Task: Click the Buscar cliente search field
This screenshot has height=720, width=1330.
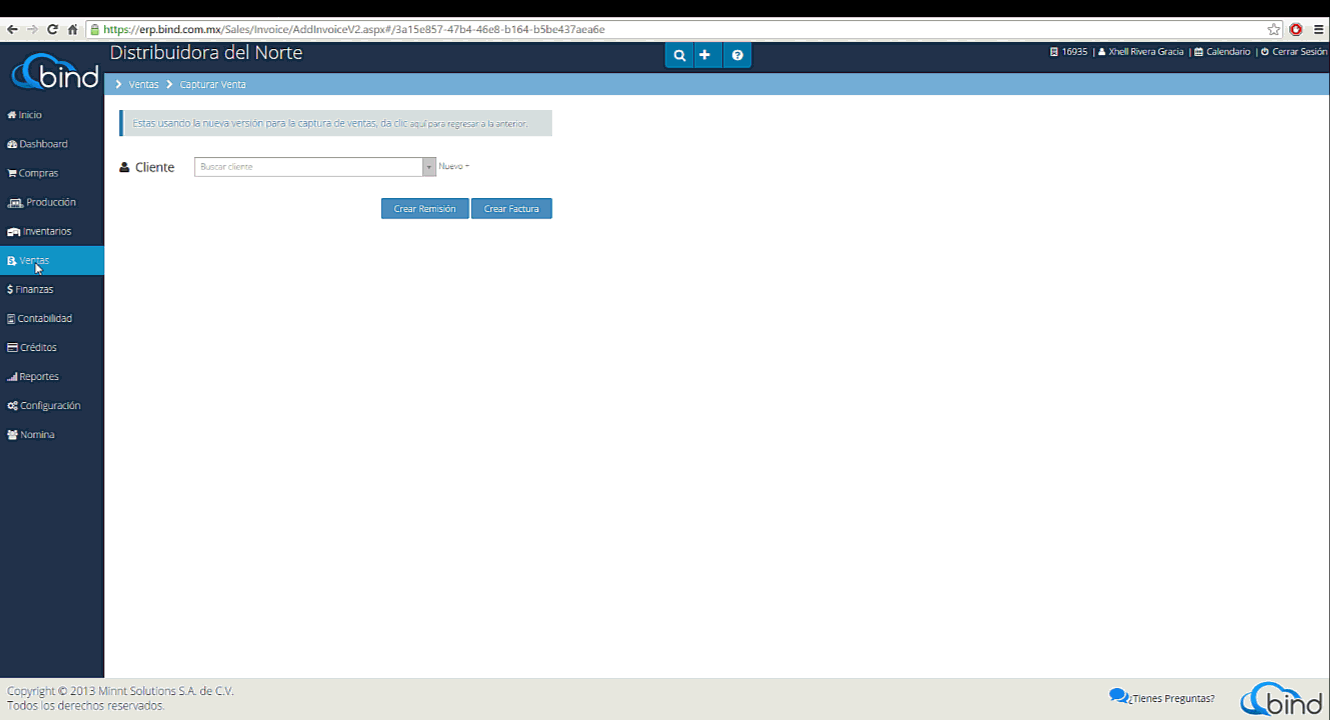Action: point(308,167)
